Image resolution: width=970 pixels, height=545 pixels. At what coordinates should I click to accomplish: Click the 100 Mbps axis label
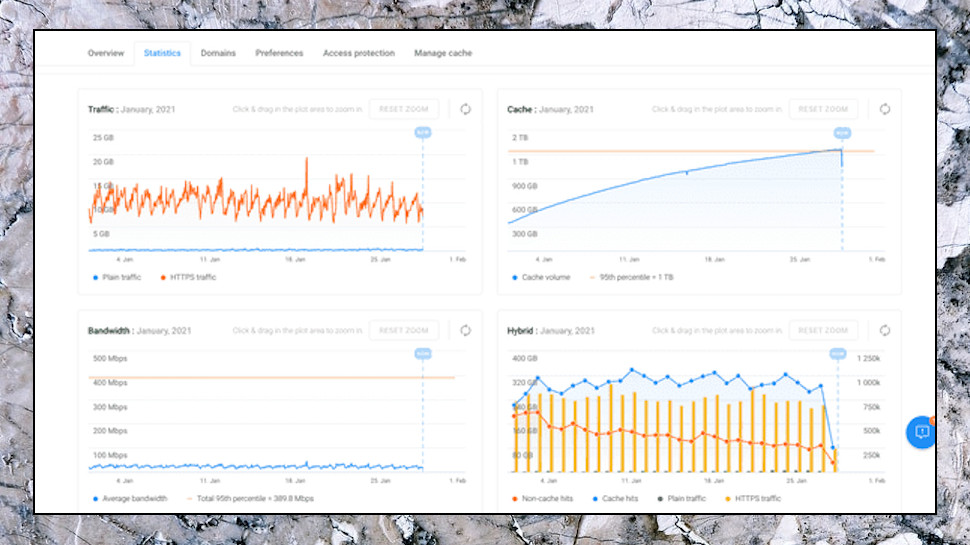[x=110, y=455]
